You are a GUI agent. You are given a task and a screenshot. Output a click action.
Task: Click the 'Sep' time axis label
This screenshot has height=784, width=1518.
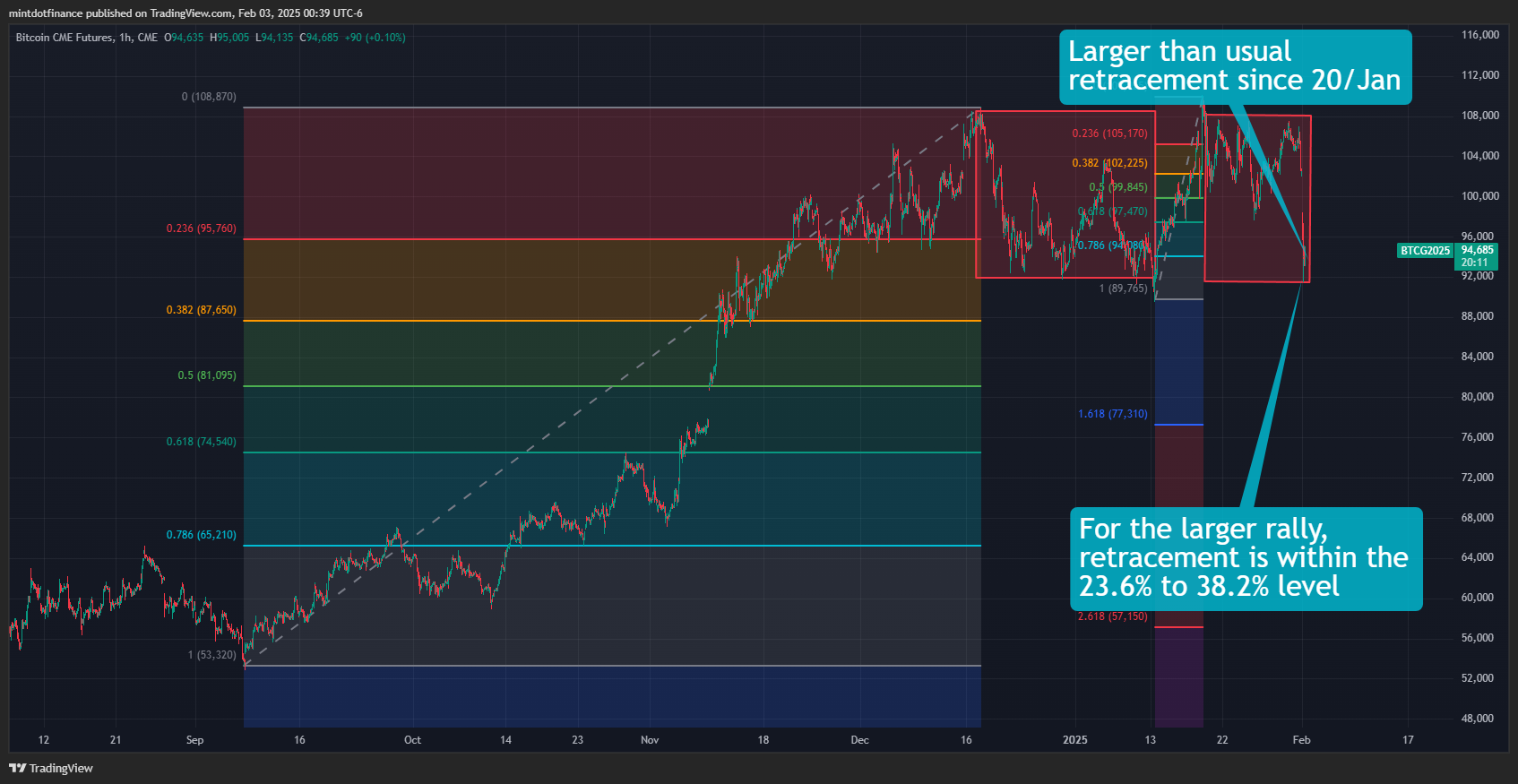(194, 740)
